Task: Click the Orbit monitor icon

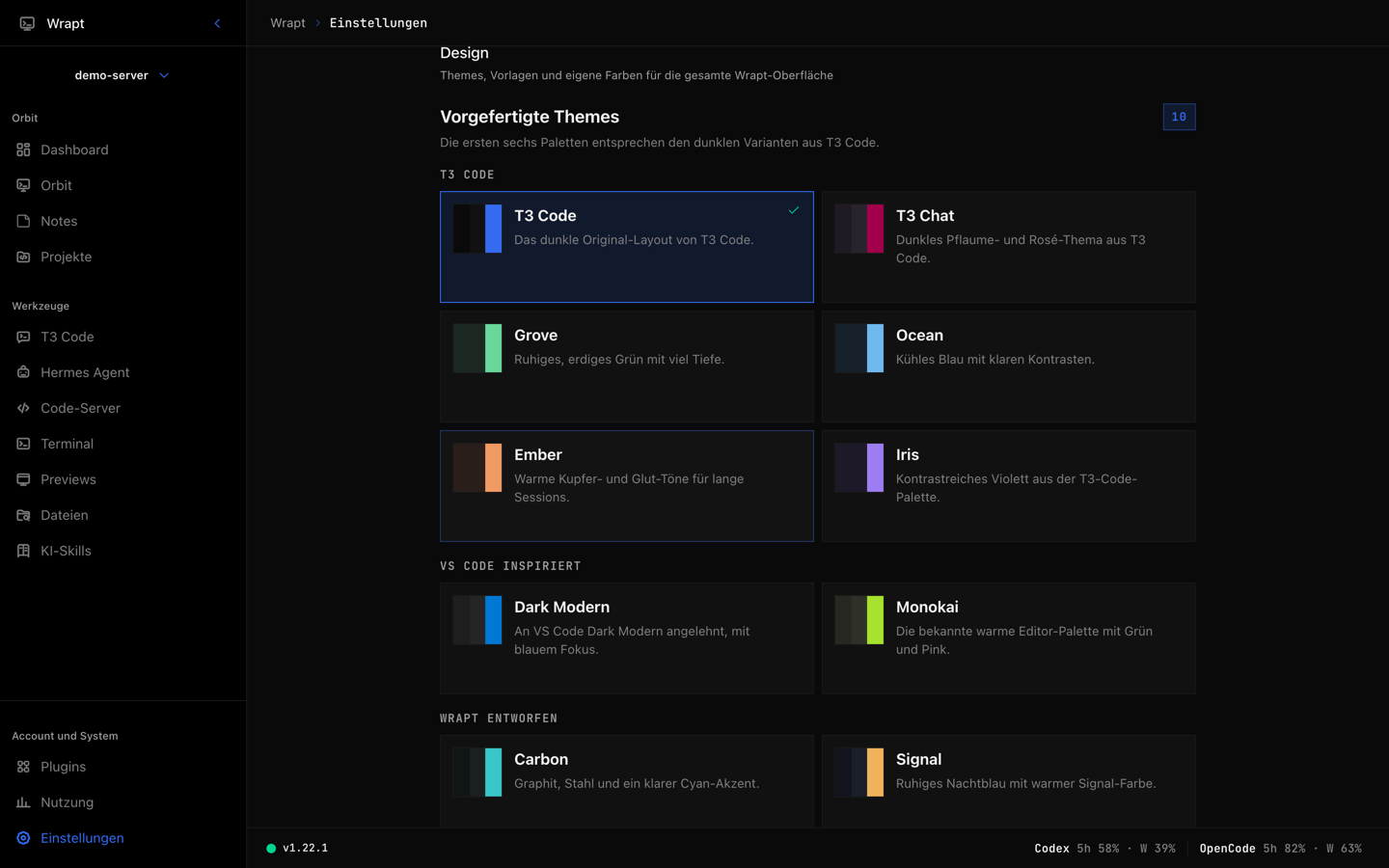Action: click(x=23, y=185)
